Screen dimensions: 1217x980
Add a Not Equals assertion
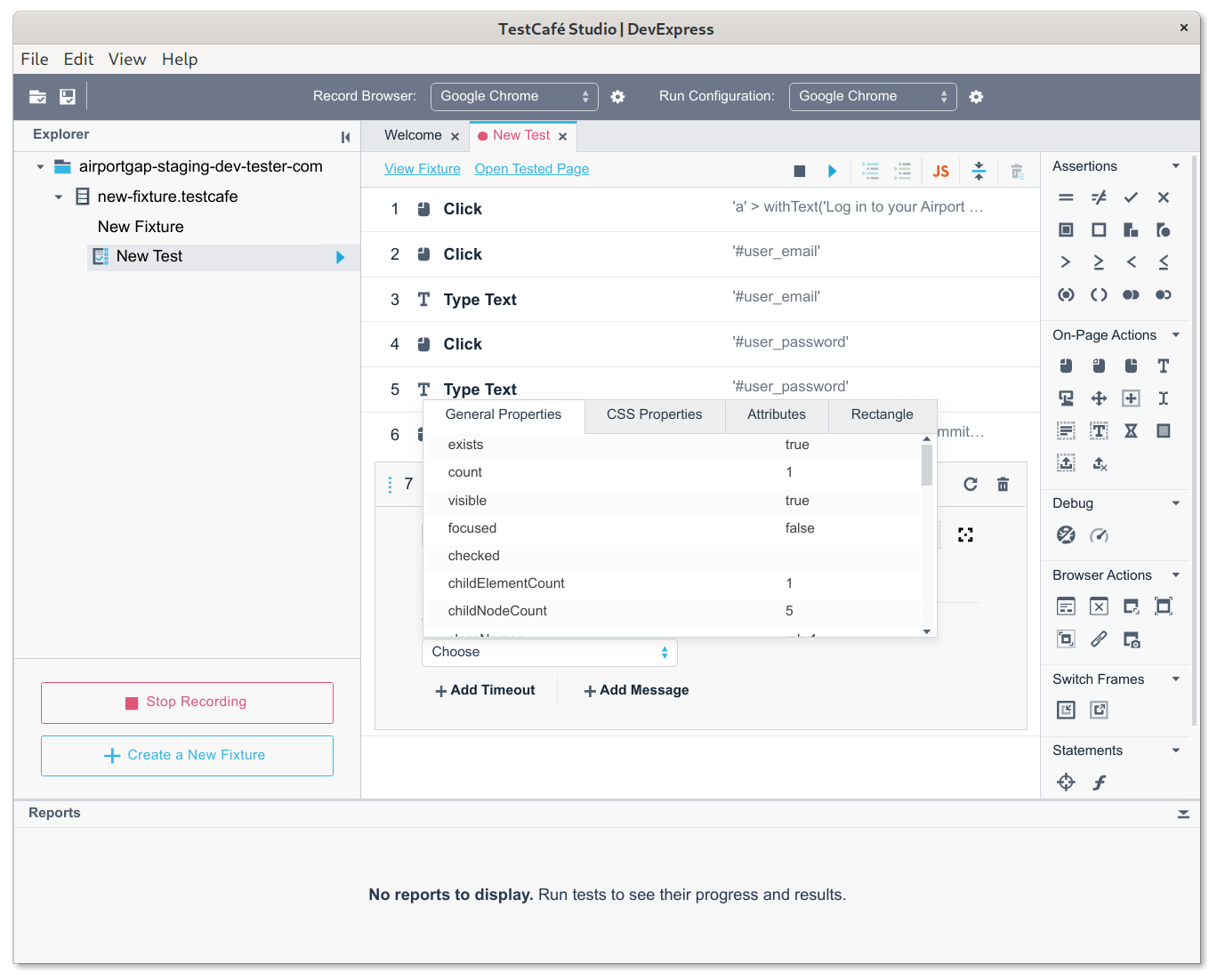pyautogui.click(x=1099, y=197)
